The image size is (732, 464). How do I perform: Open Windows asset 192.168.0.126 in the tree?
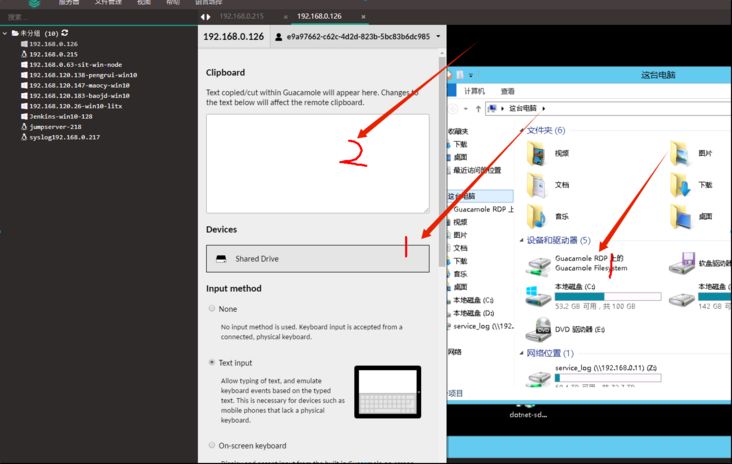(x=49, y=44)
